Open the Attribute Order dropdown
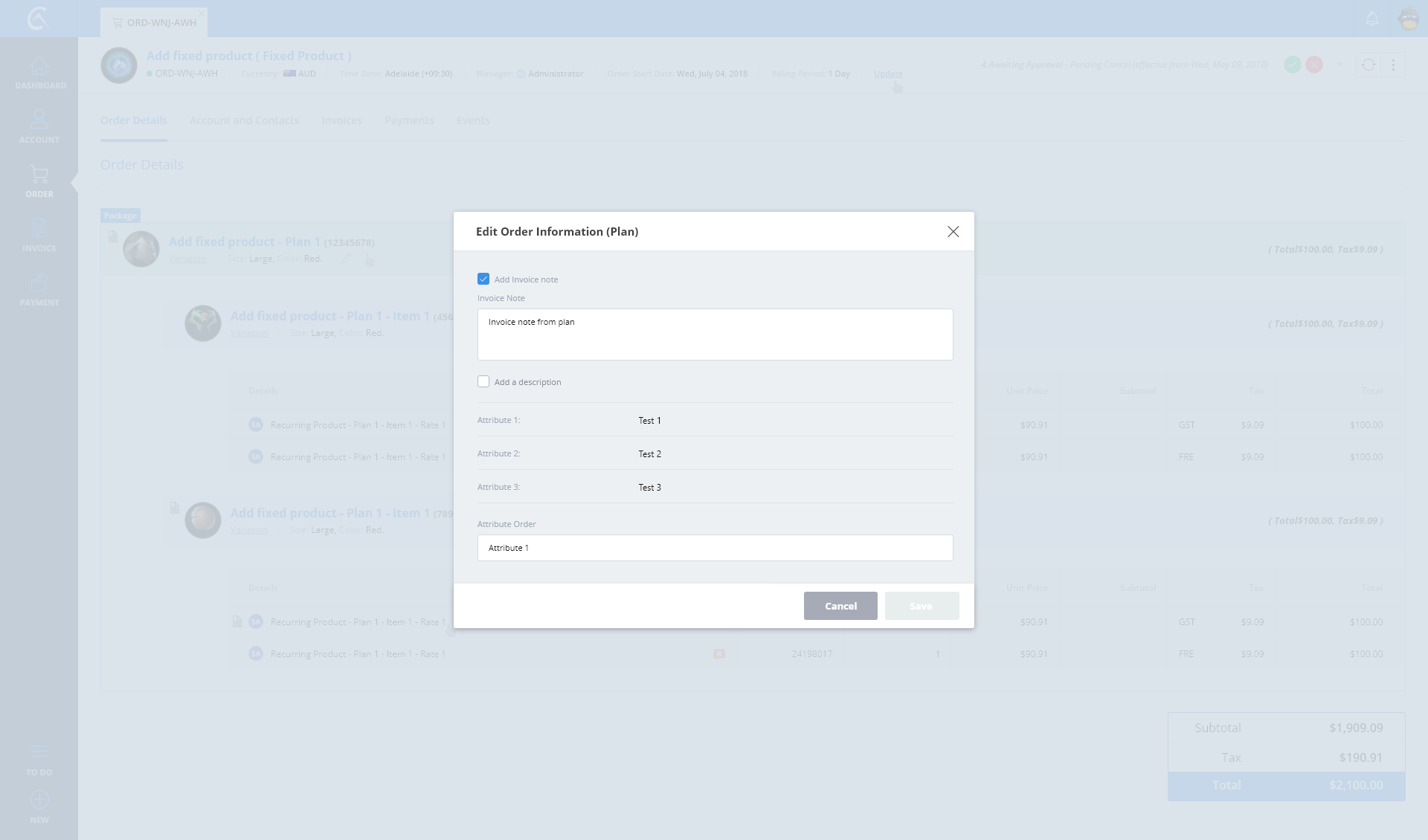Image resolution: width=1428 pixels, height=840 pixels. (x=714, y=548)
